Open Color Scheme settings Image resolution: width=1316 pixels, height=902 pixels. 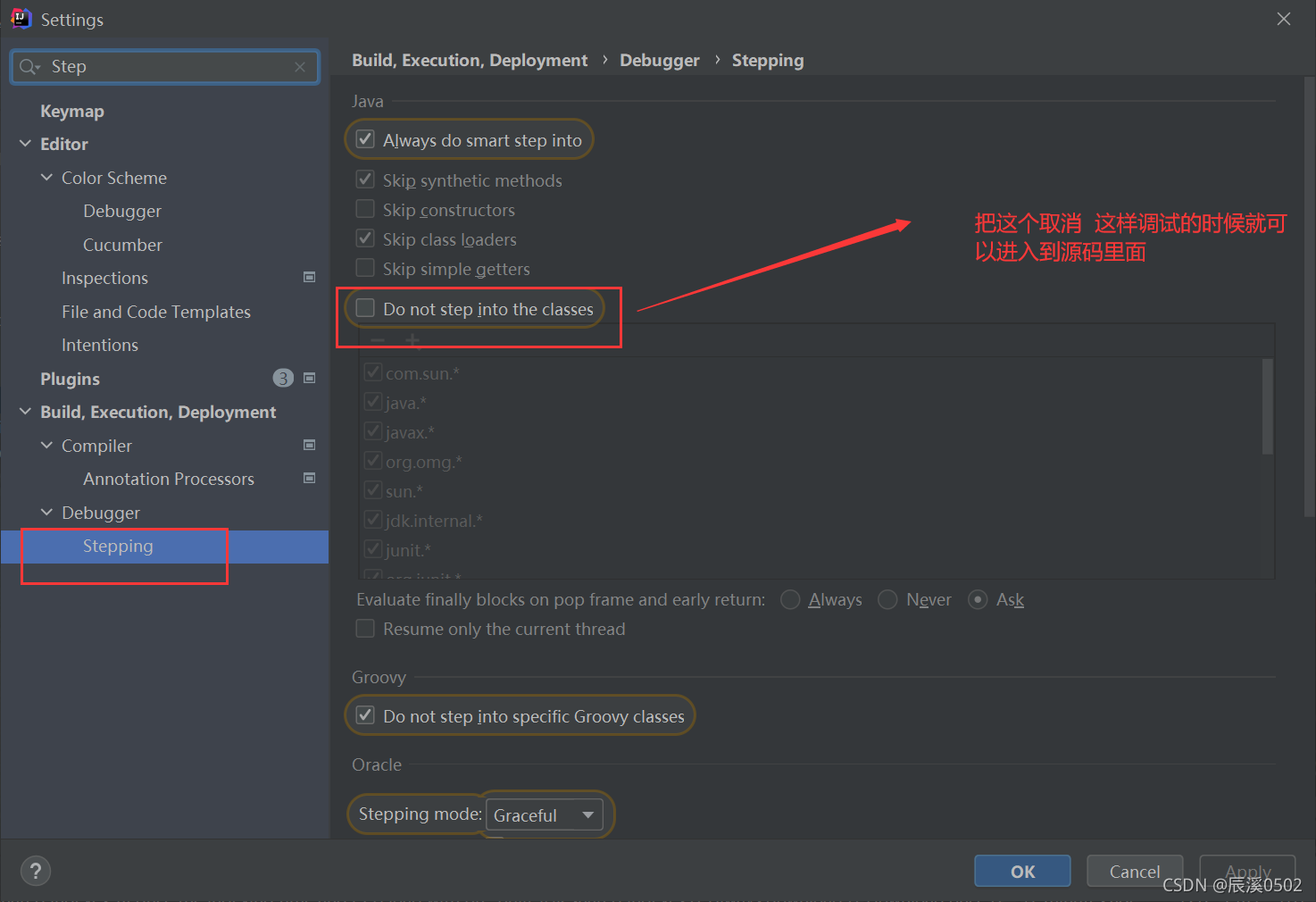114,178
